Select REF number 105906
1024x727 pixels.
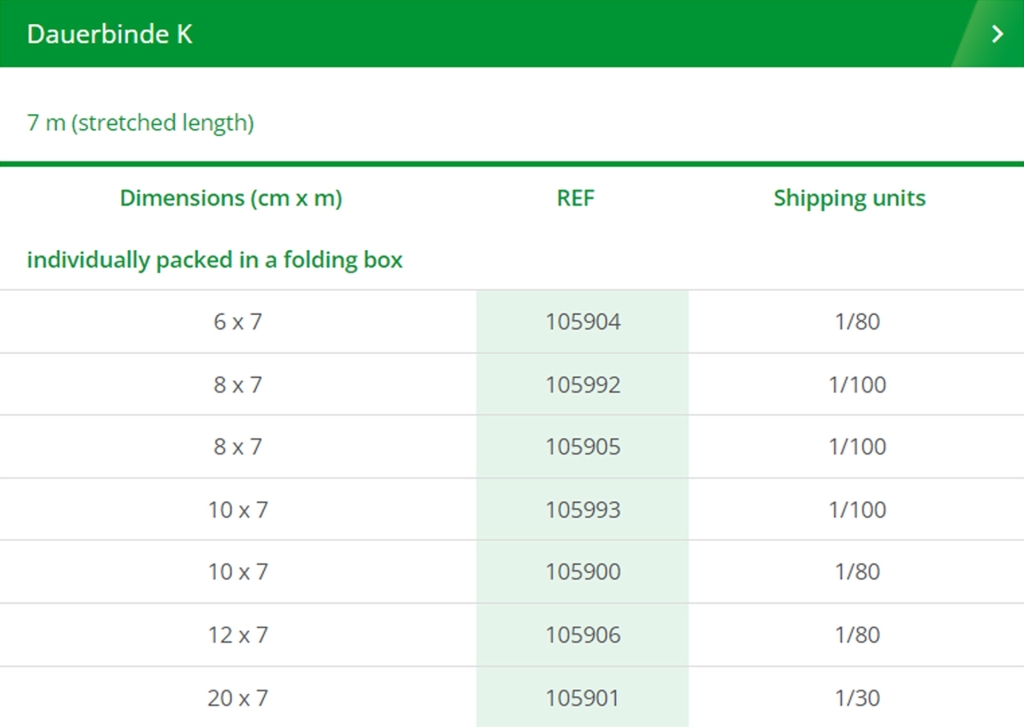[583, 635]
